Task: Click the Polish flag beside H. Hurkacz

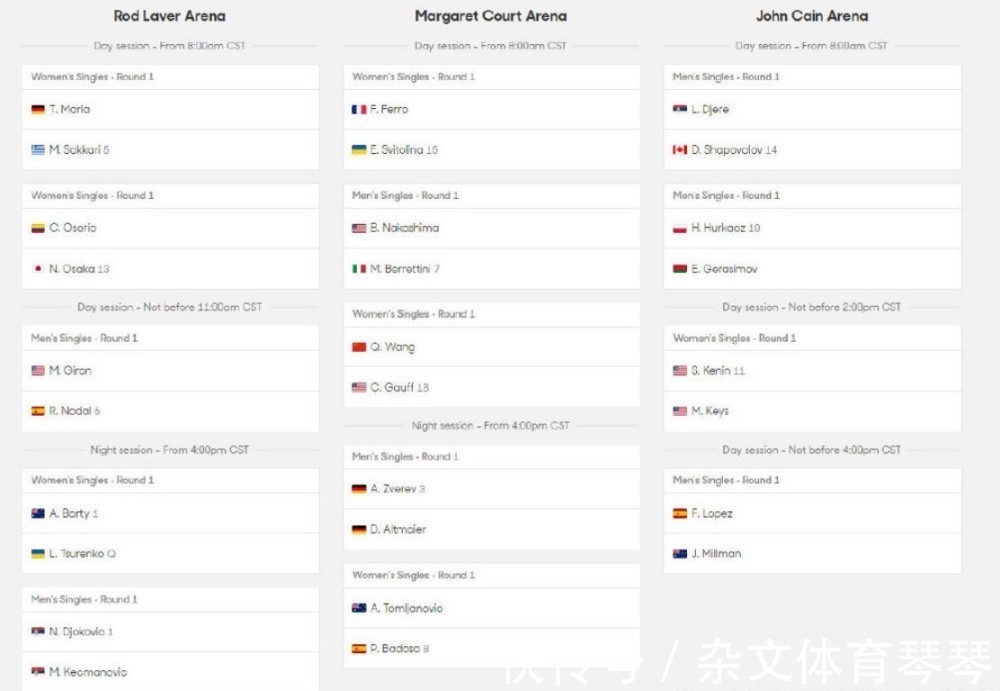Action: [680, 228]
